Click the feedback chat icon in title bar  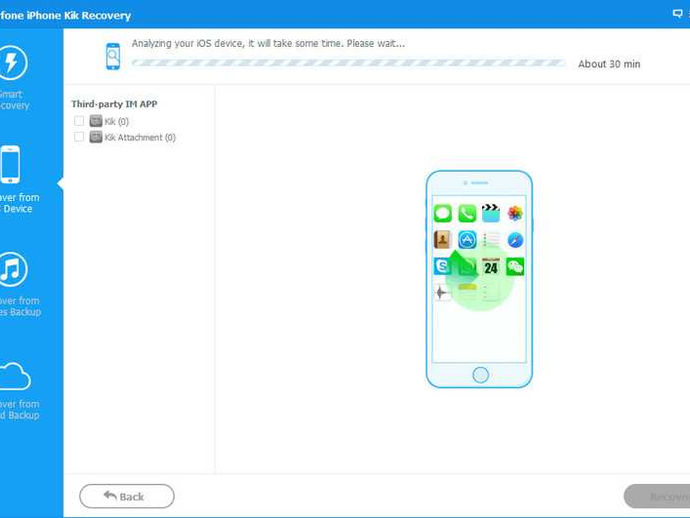pyautogui.click(x=678, y=14)
